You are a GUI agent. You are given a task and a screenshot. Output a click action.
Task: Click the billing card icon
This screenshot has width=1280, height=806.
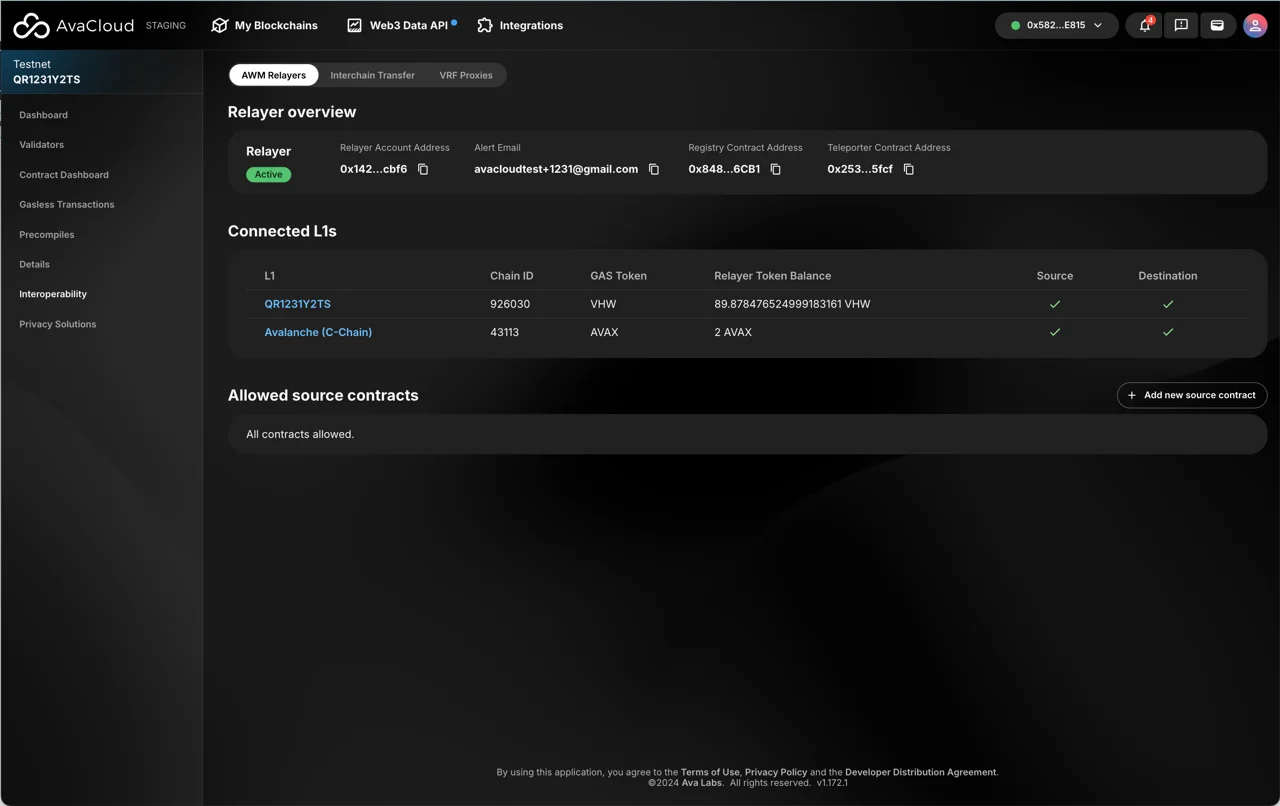(x=1217, y=25)
